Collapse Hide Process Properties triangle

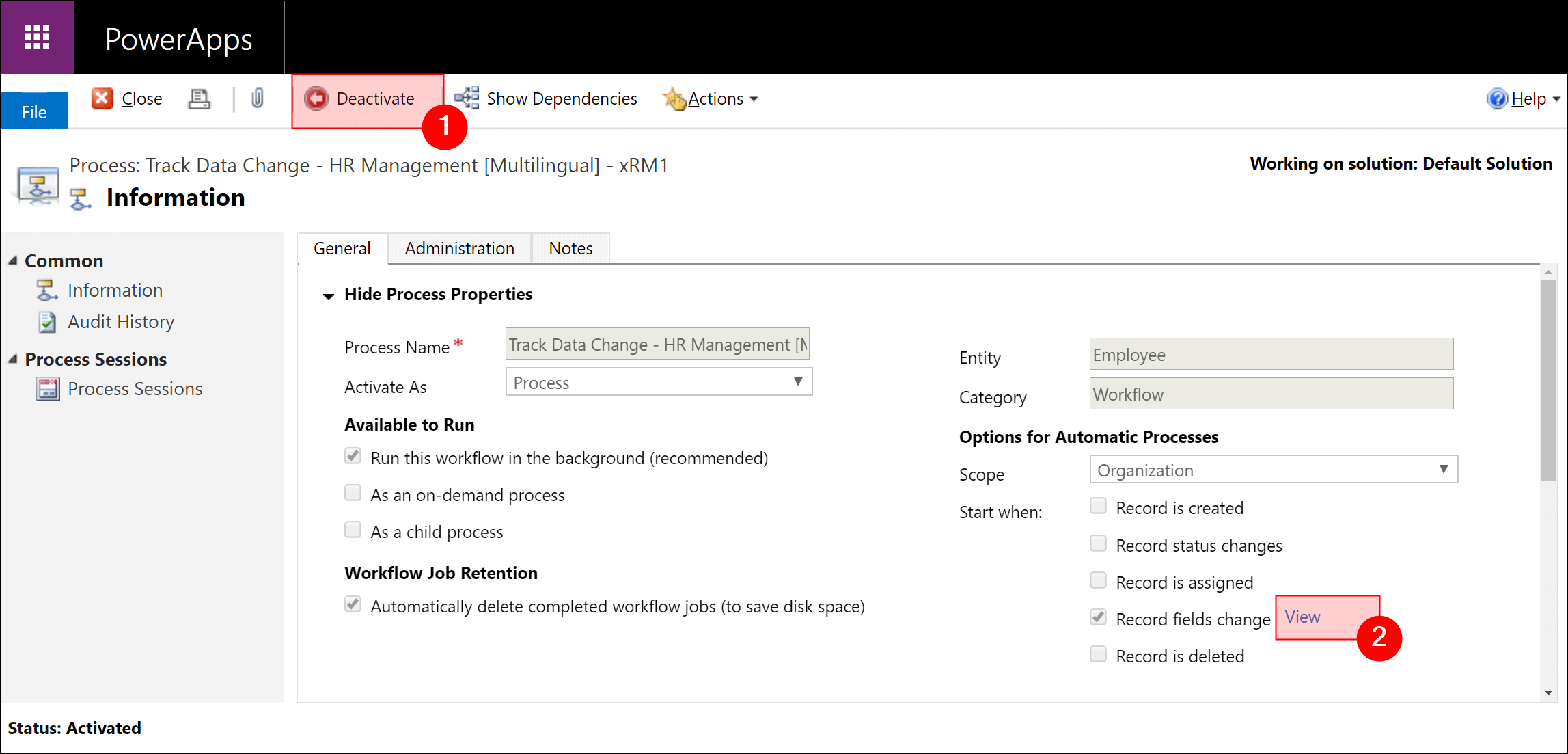tap(329, 296)
